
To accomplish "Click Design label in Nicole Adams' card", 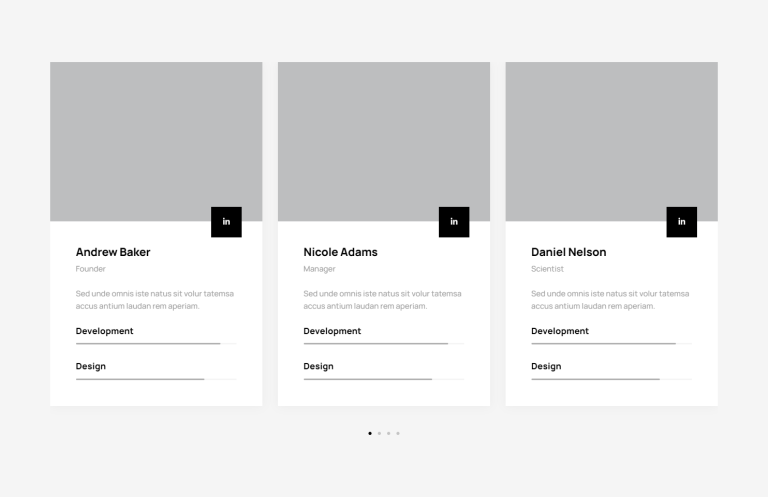I will pyautogui.click(x=318, y=366).
